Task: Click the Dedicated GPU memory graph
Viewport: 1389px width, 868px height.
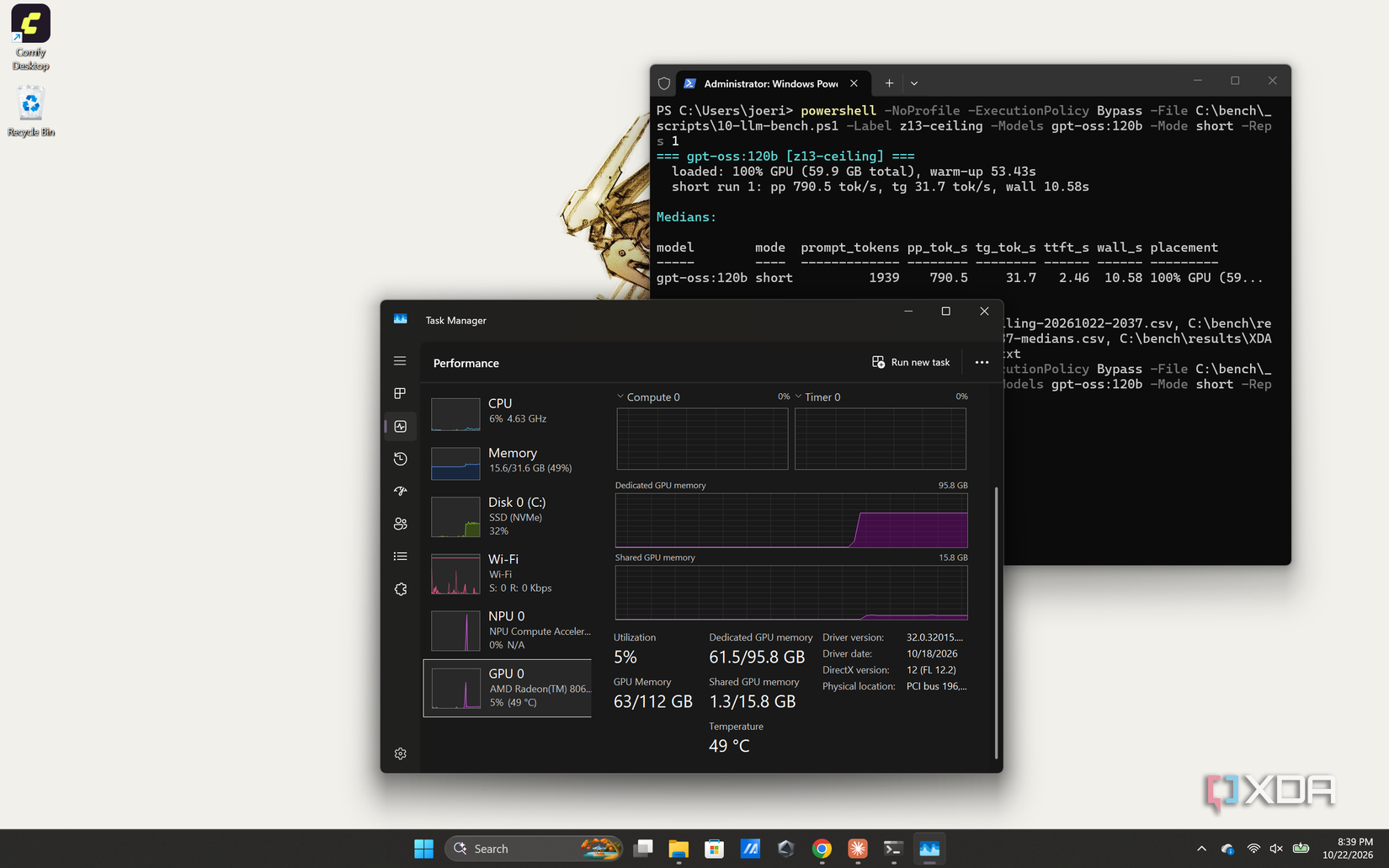Action: (x=791, y=520)
